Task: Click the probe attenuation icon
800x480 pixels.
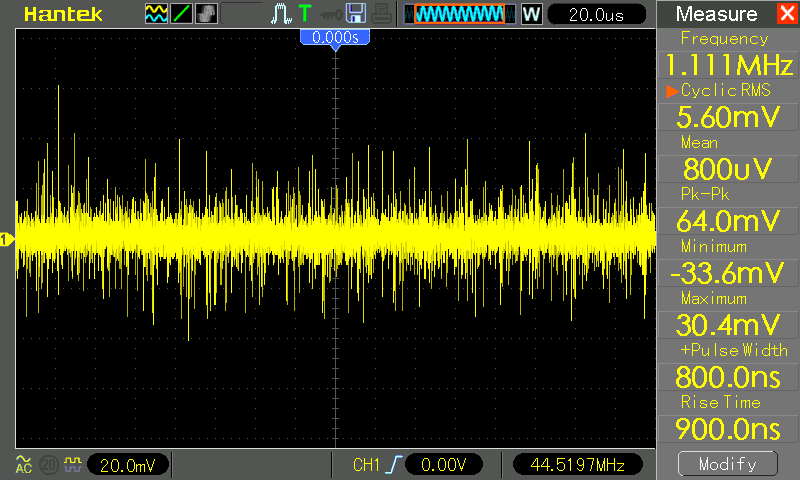Action: tap(72, 464)
